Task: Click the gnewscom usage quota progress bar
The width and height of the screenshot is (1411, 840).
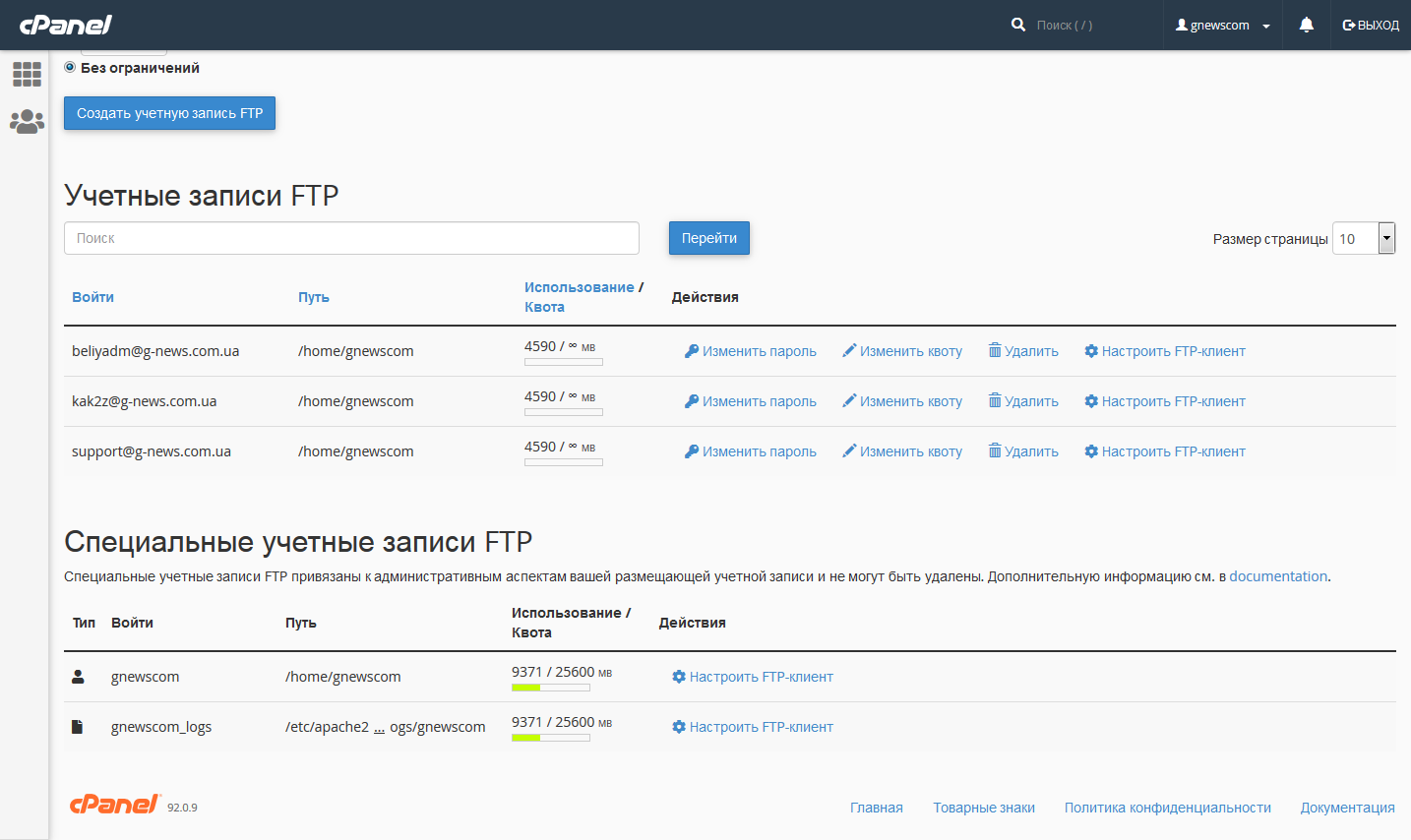Action: pyautogui.click(x=550, y=688)
